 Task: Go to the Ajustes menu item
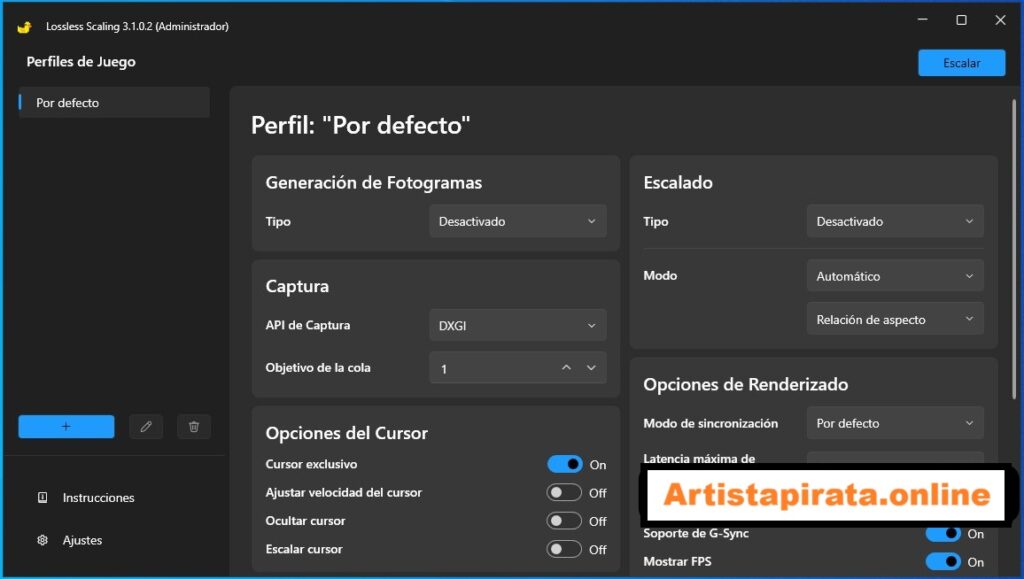coord(82,540)
